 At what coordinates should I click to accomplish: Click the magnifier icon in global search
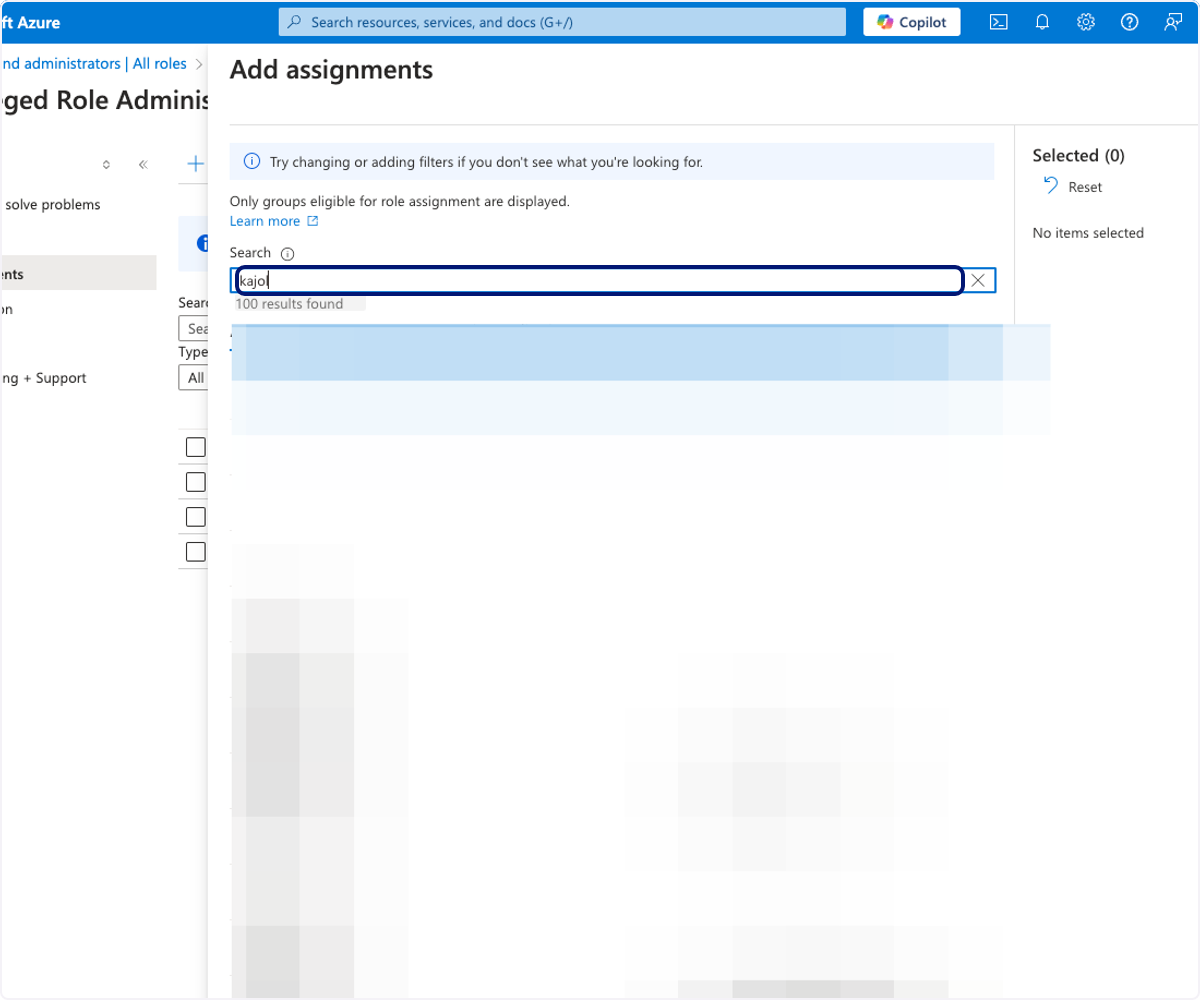coord(295,22)
